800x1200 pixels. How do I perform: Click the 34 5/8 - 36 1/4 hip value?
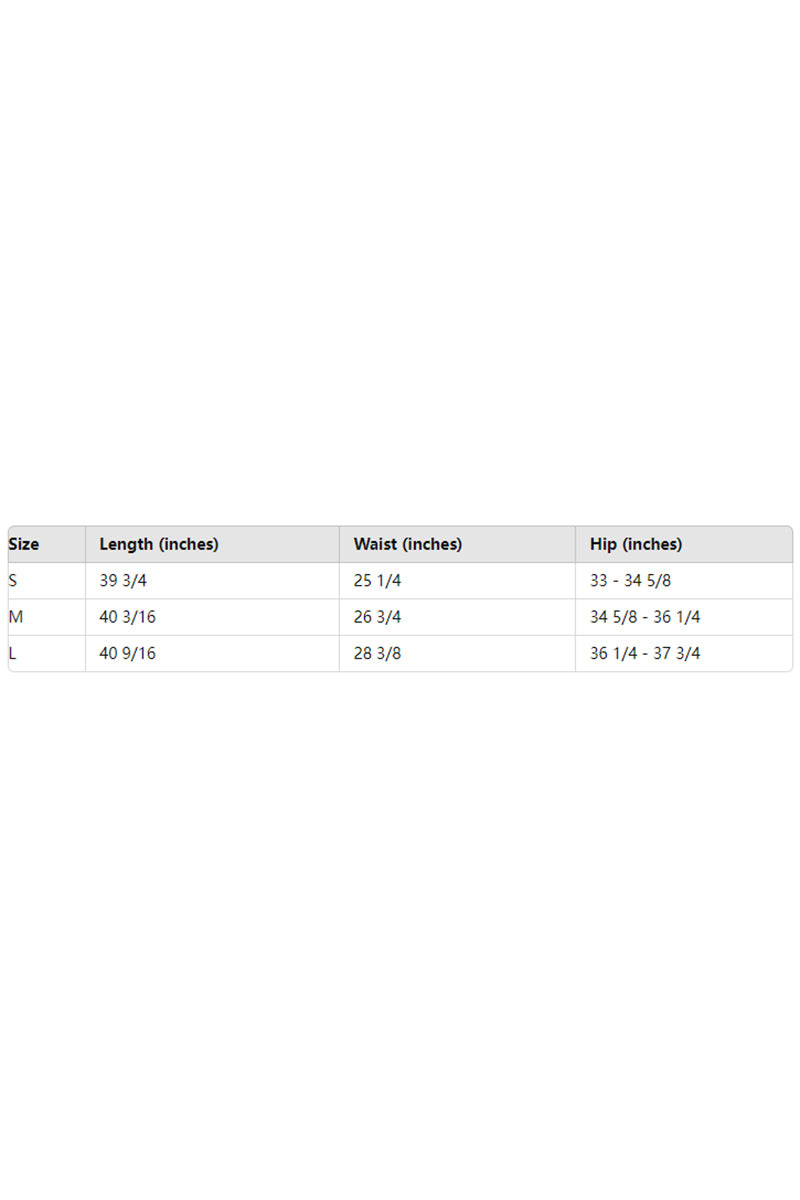[x=645, y=617]
